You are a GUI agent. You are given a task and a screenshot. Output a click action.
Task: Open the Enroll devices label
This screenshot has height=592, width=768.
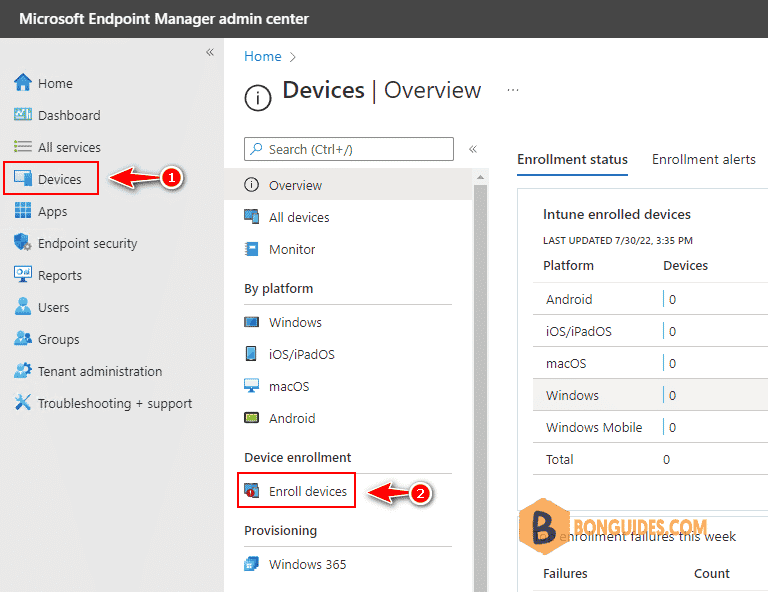308,491
